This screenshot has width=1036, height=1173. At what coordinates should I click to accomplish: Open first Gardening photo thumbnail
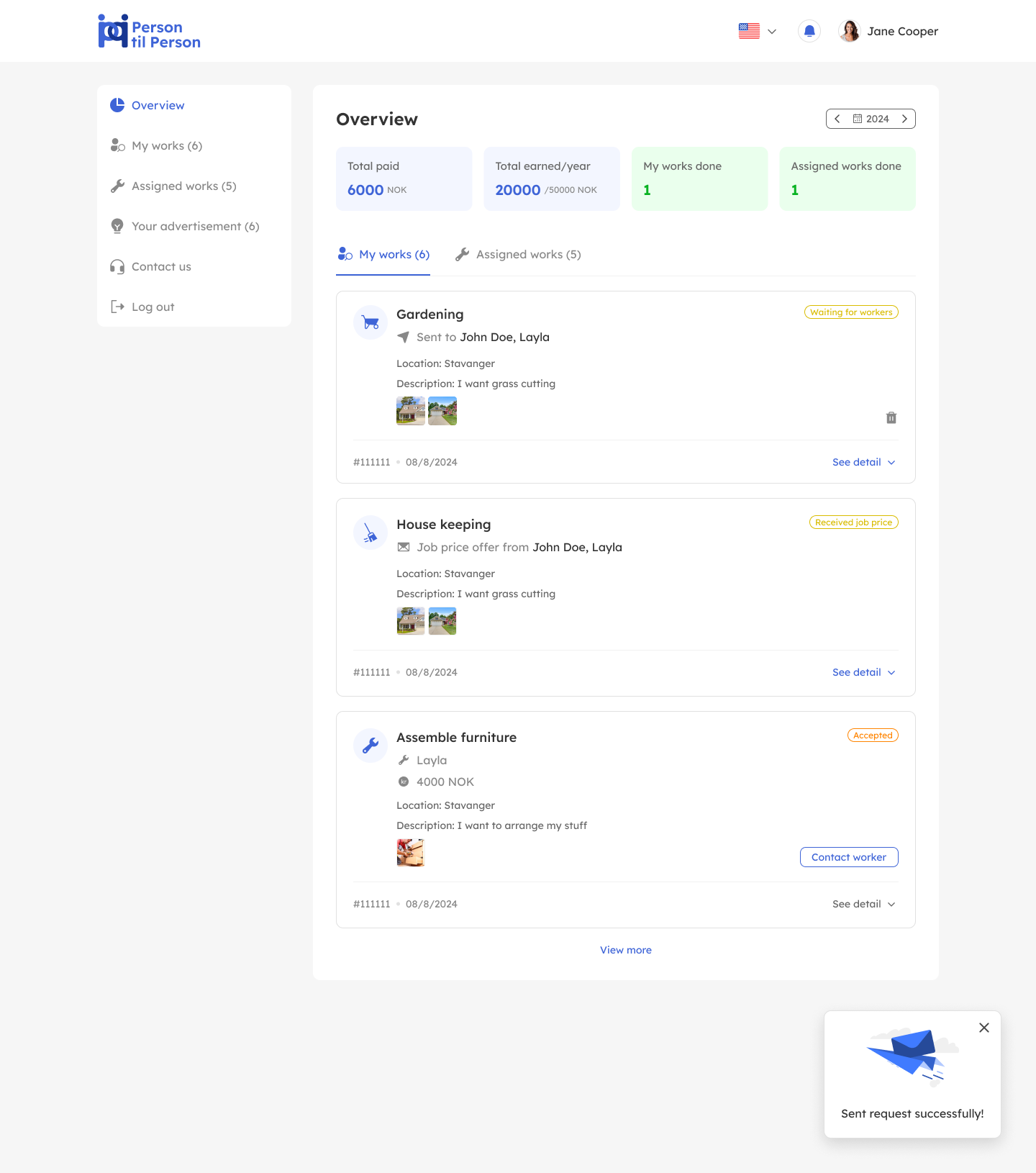pyautogui.click(x=411, y=411)
